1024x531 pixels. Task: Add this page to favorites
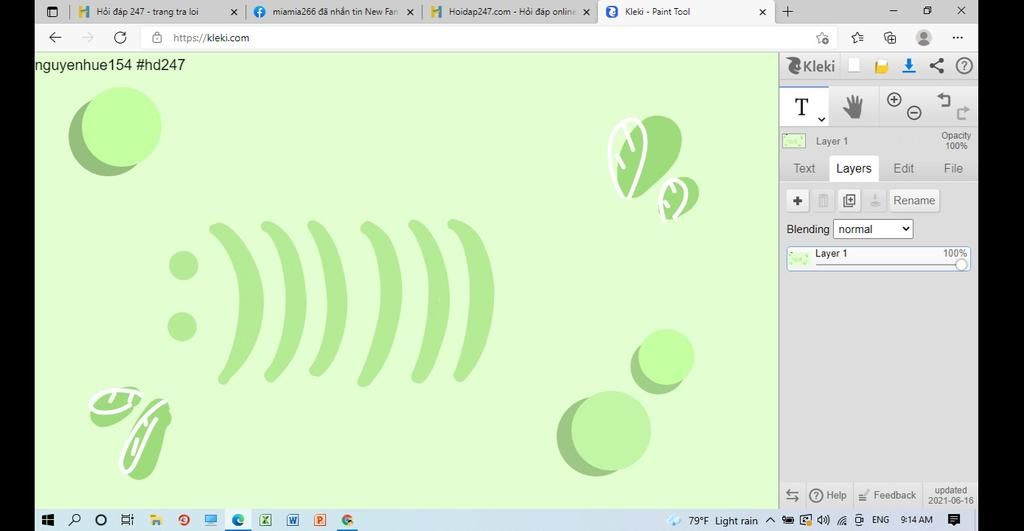click(822, 38)
